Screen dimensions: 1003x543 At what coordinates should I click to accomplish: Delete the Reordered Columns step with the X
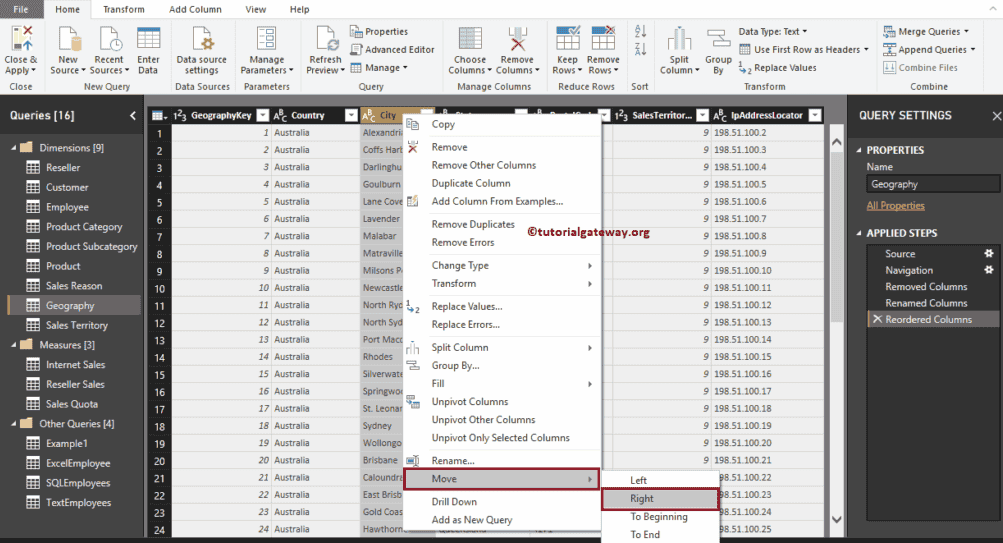[877, 319]
